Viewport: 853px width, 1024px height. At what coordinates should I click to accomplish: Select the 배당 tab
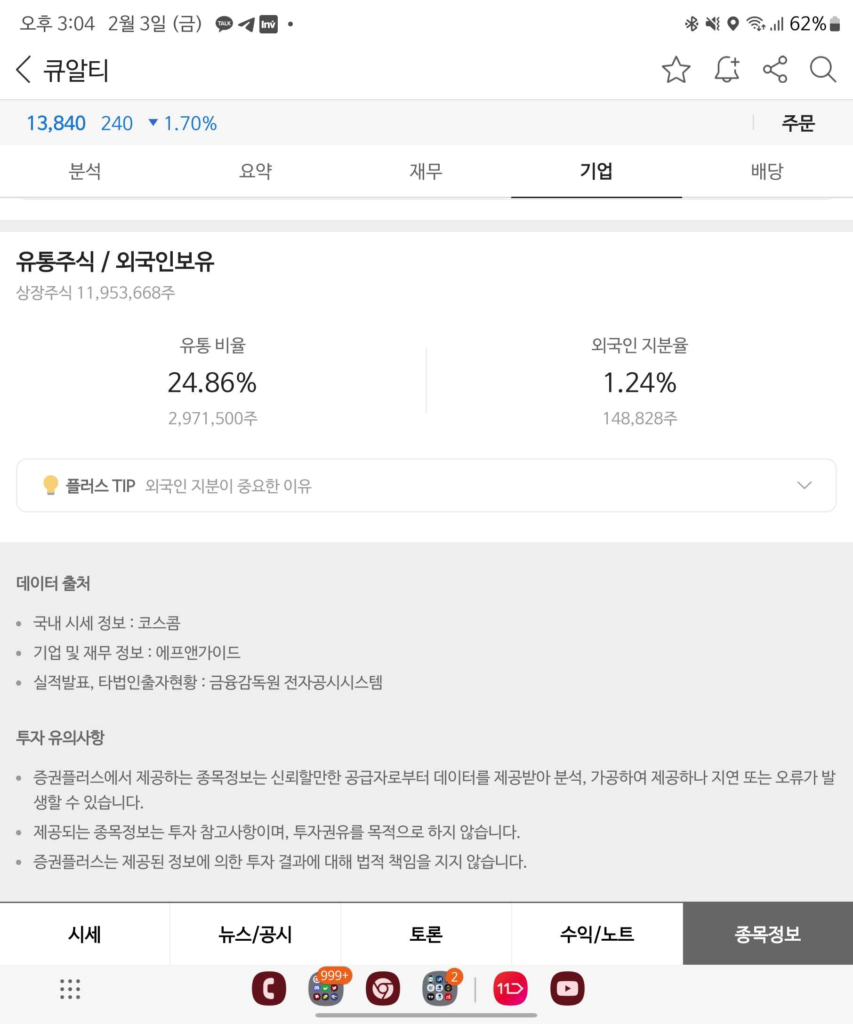(767, 171)
